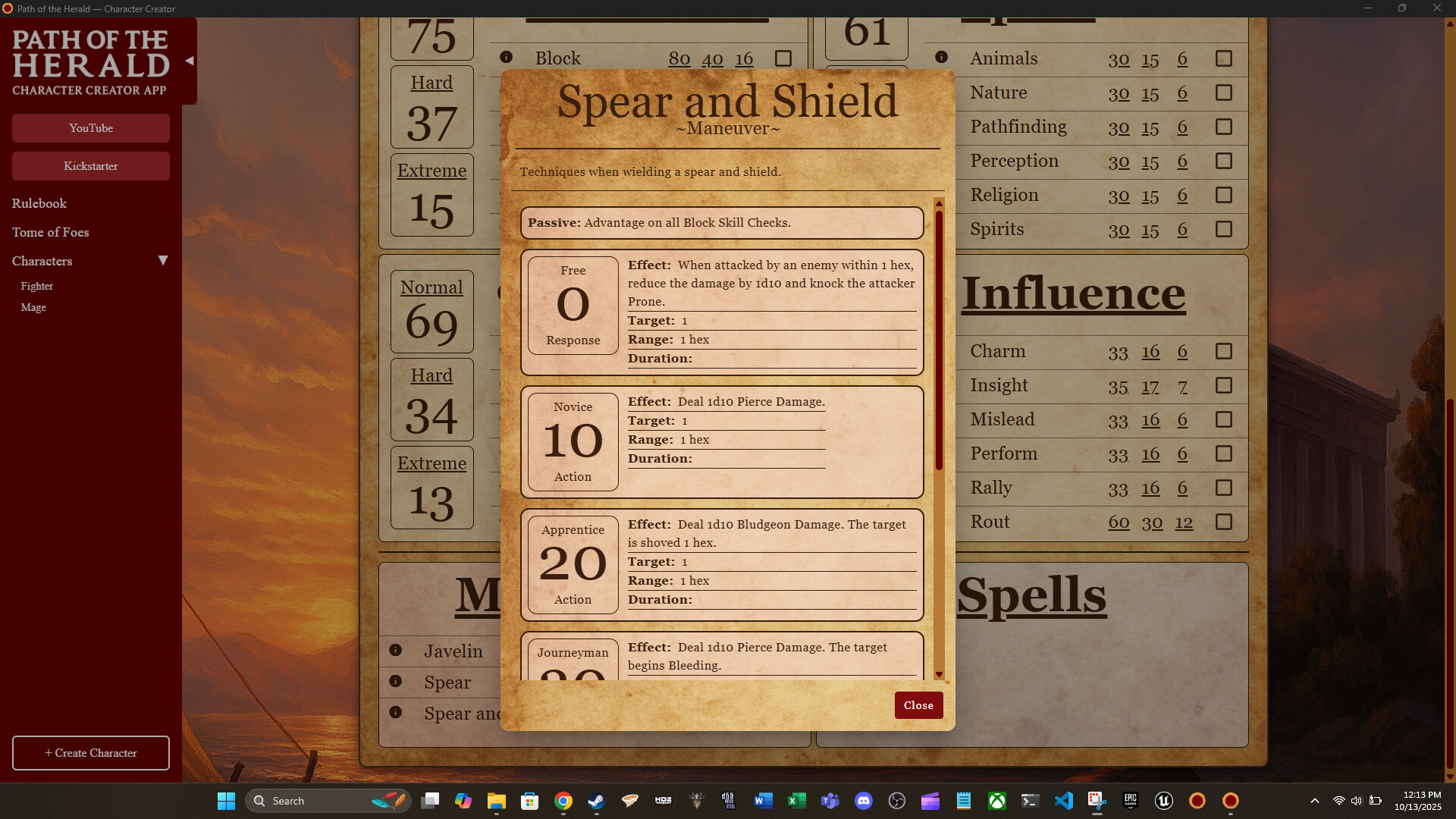Open the info icon next to Spear
This screenshot has width=1456, height=819.
[x=397, y=681]
